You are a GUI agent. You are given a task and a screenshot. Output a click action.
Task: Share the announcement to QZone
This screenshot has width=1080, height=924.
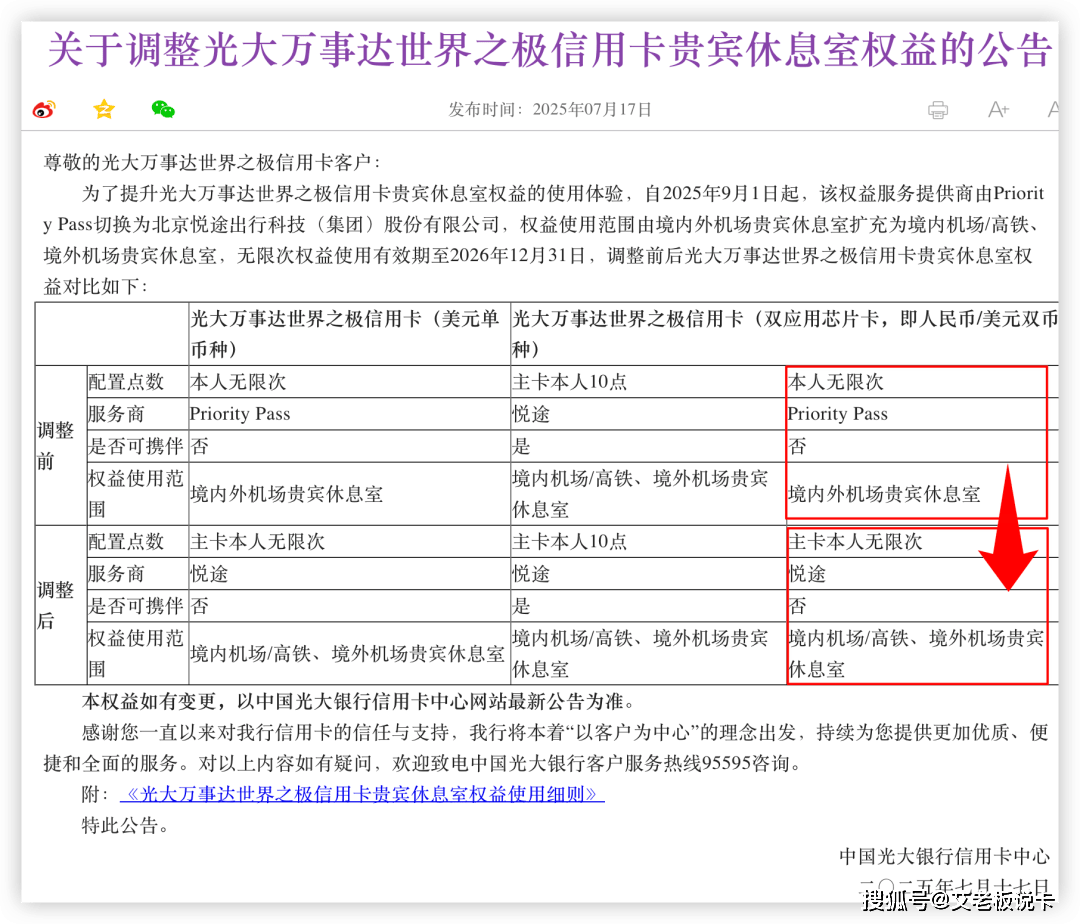pos(103,110)
